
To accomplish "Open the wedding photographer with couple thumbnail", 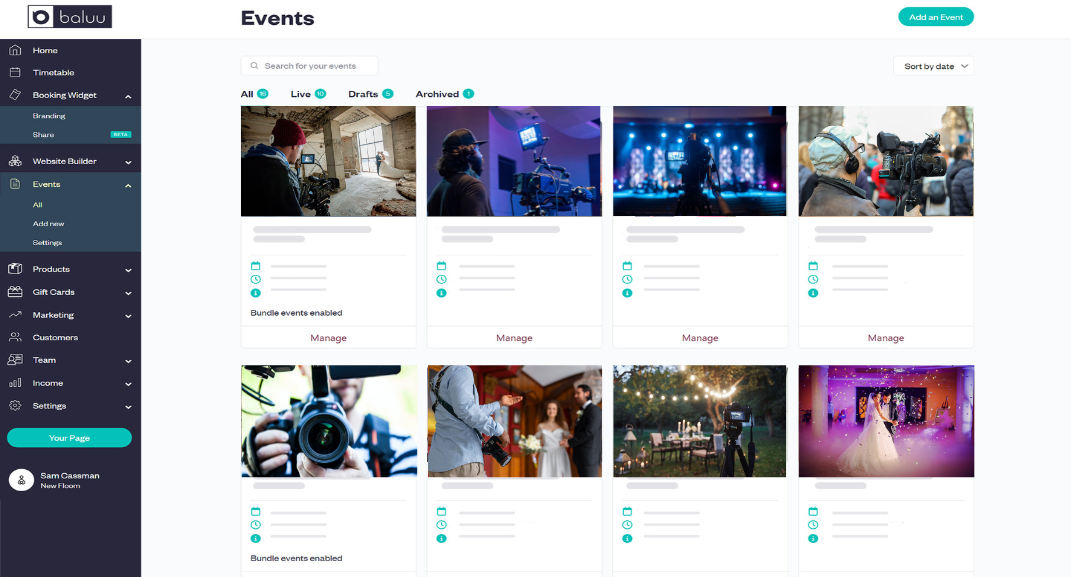I will point(514,421).
